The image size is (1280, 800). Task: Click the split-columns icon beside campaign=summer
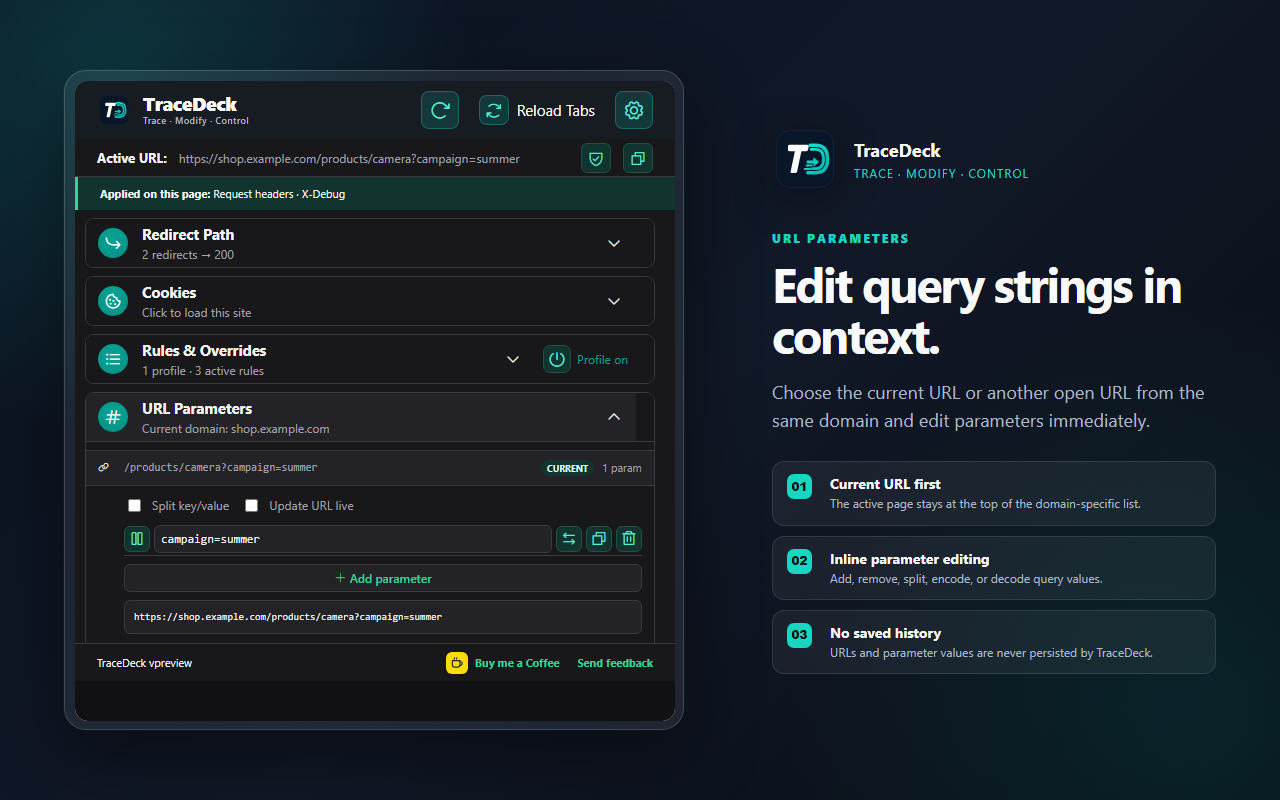pyautogui.click(x=137, y=539)
